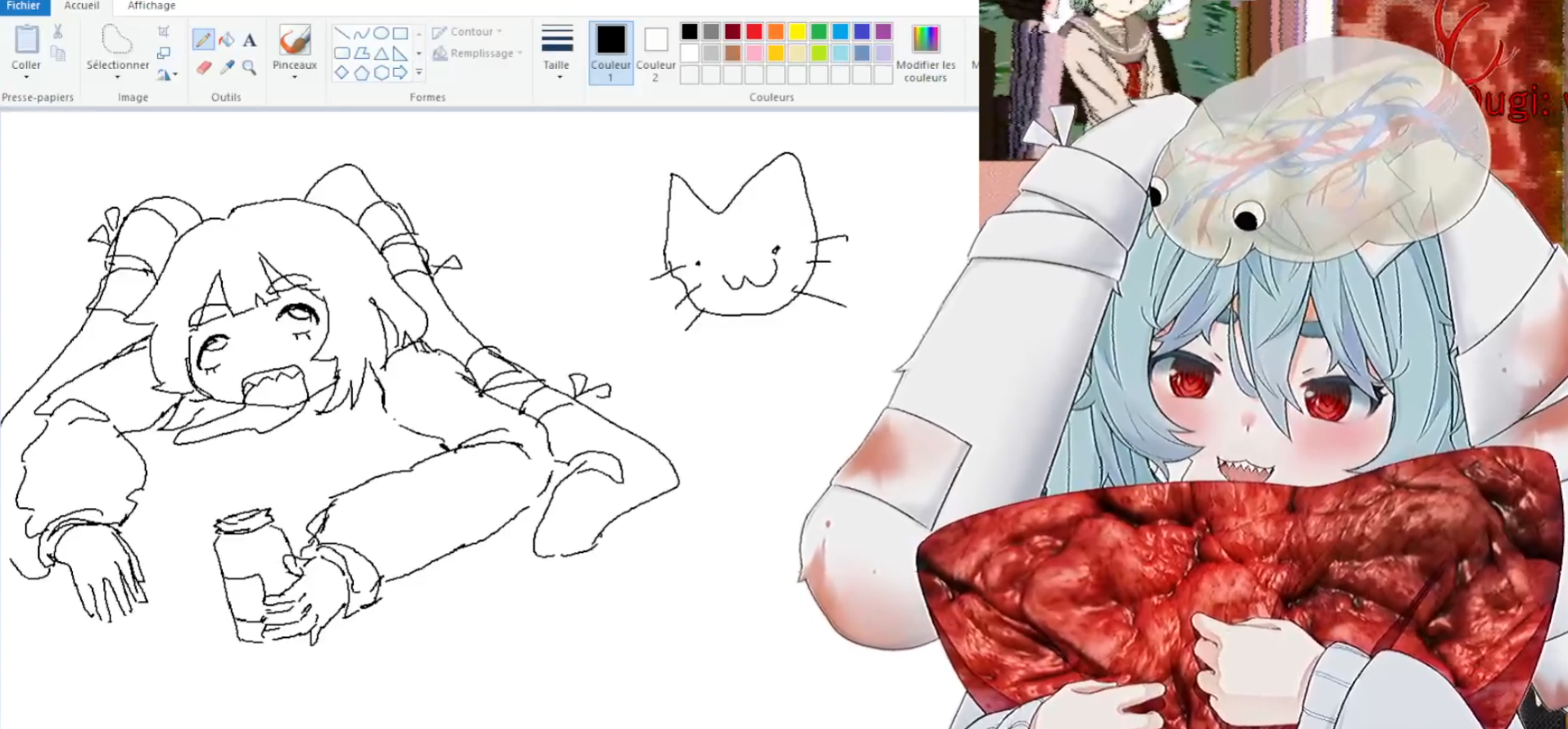Pick the black color swatch
Screen dimensions: 1568x729
pyautogui.click(x=690, y=32)
